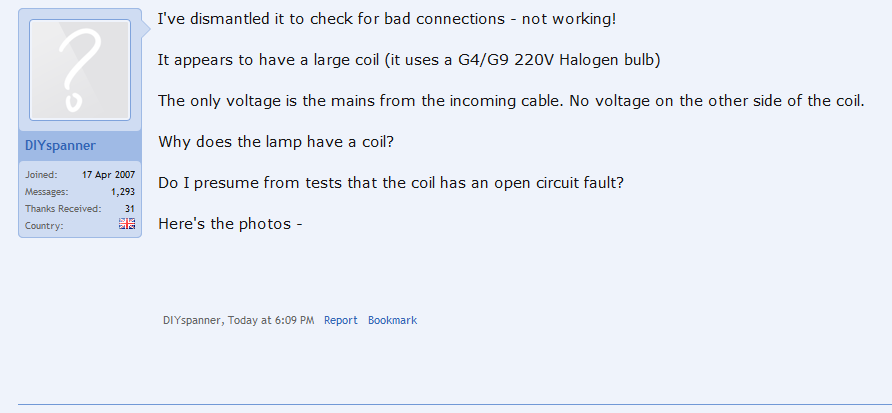Click the 'Joined:' label in user info

pos(41,175)
